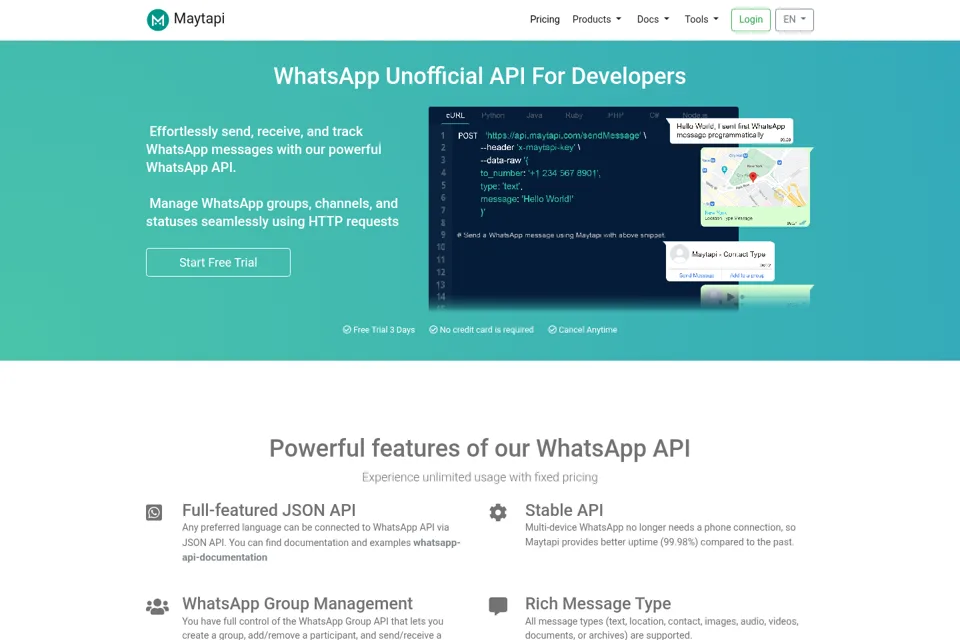Click Add to a group link
This screenshot has width=960, height=640.
[746, 276]
